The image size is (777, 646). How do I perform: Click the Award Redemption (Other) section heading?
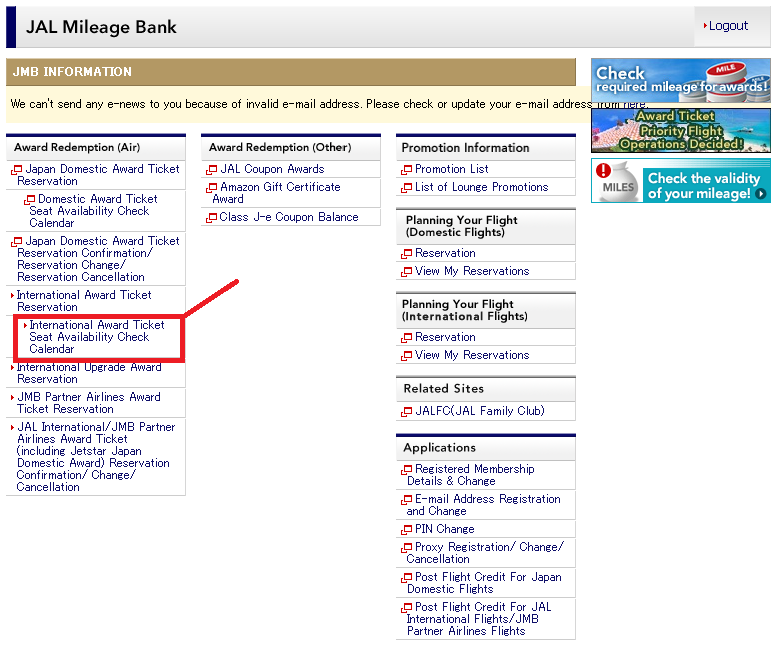pyautogui.click(x=280, y=147)
